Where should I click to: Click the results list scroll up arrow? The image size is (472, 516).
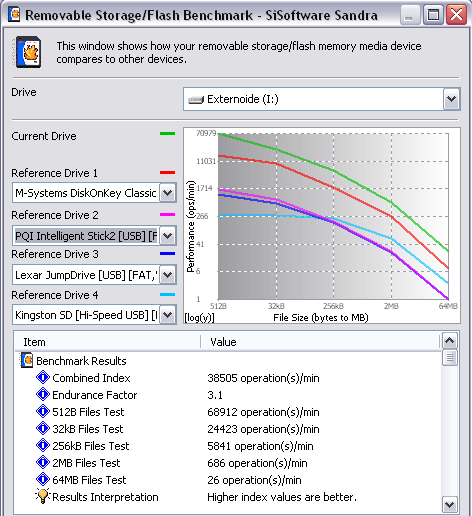450,341
